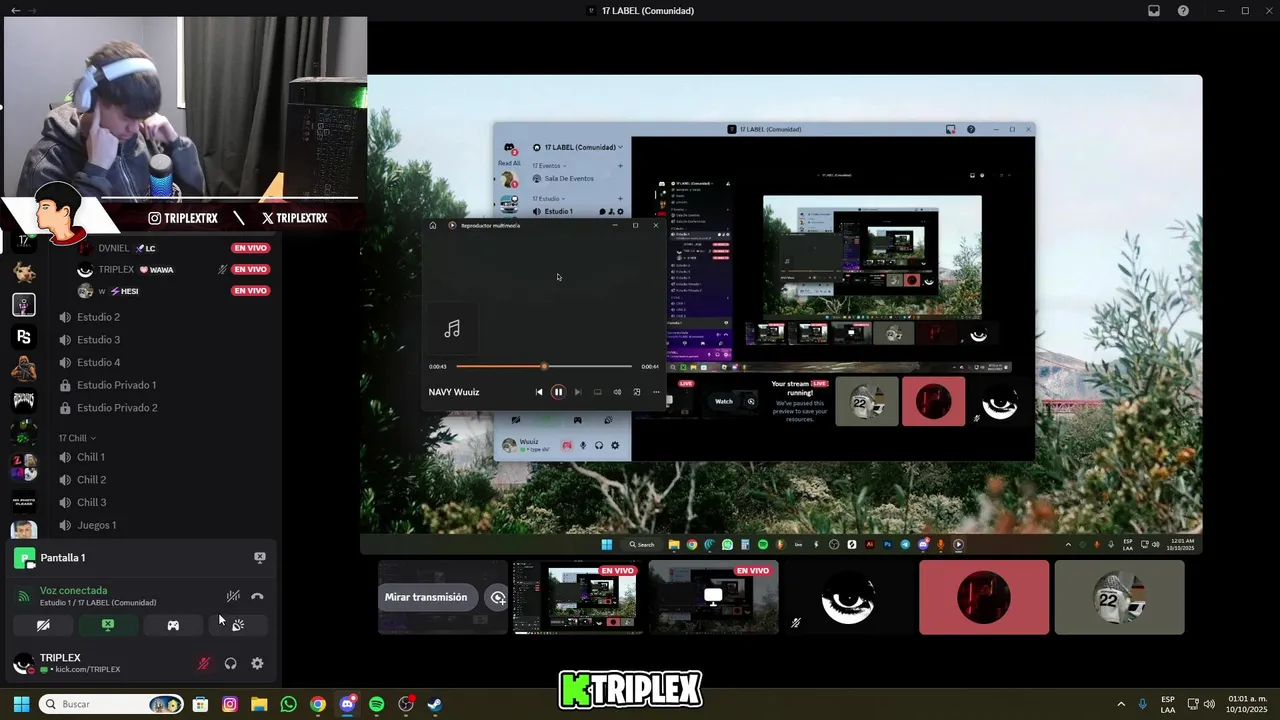Screen dimensions: 1280x720
Task: Pause playback in streamed media player
Action: (558, 392)
